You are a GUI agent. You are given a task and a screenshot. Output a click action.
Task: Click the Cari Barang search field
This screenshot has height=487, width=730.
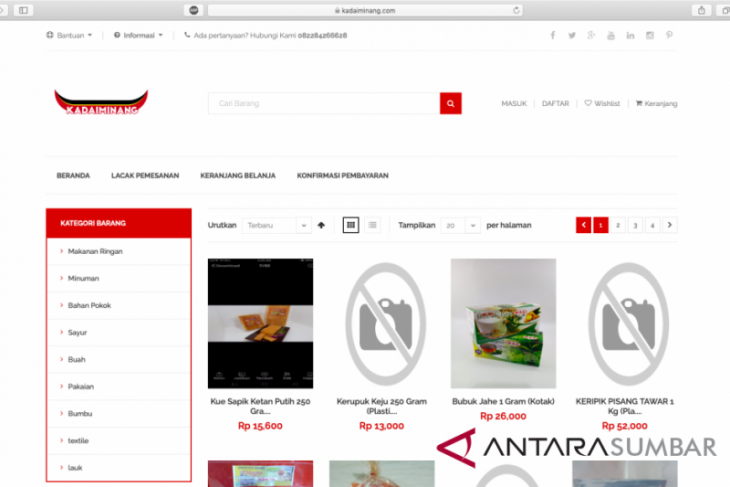click(x=324, y=103)
